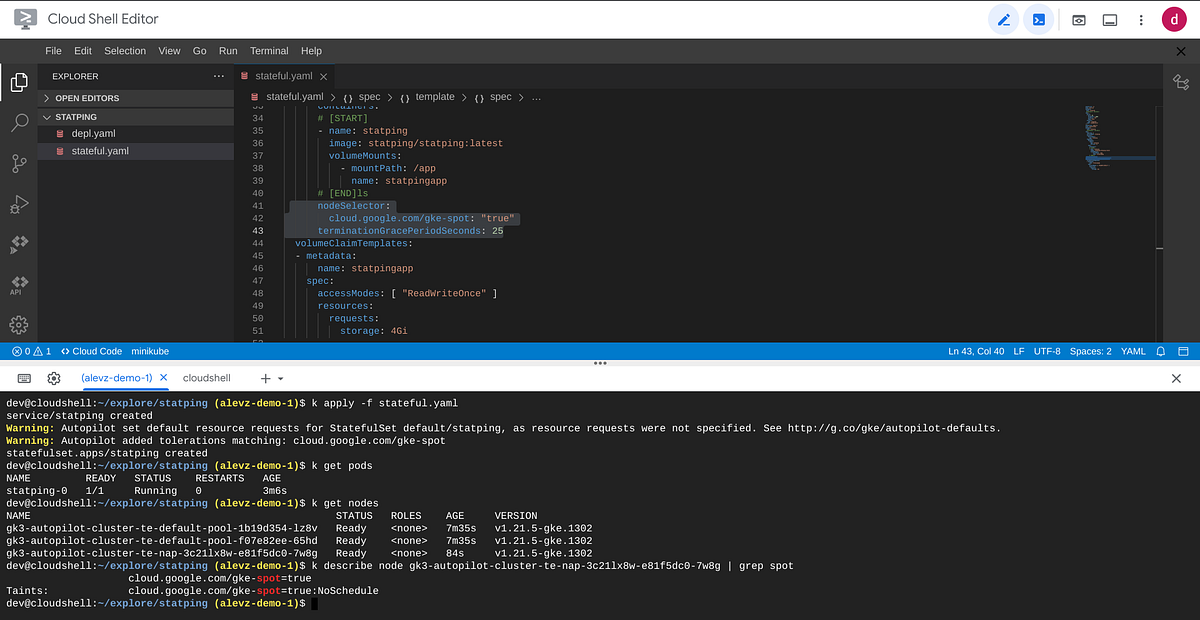Switch to the cloudshell terminal tab
The image size is (1200, 620).
207,378
